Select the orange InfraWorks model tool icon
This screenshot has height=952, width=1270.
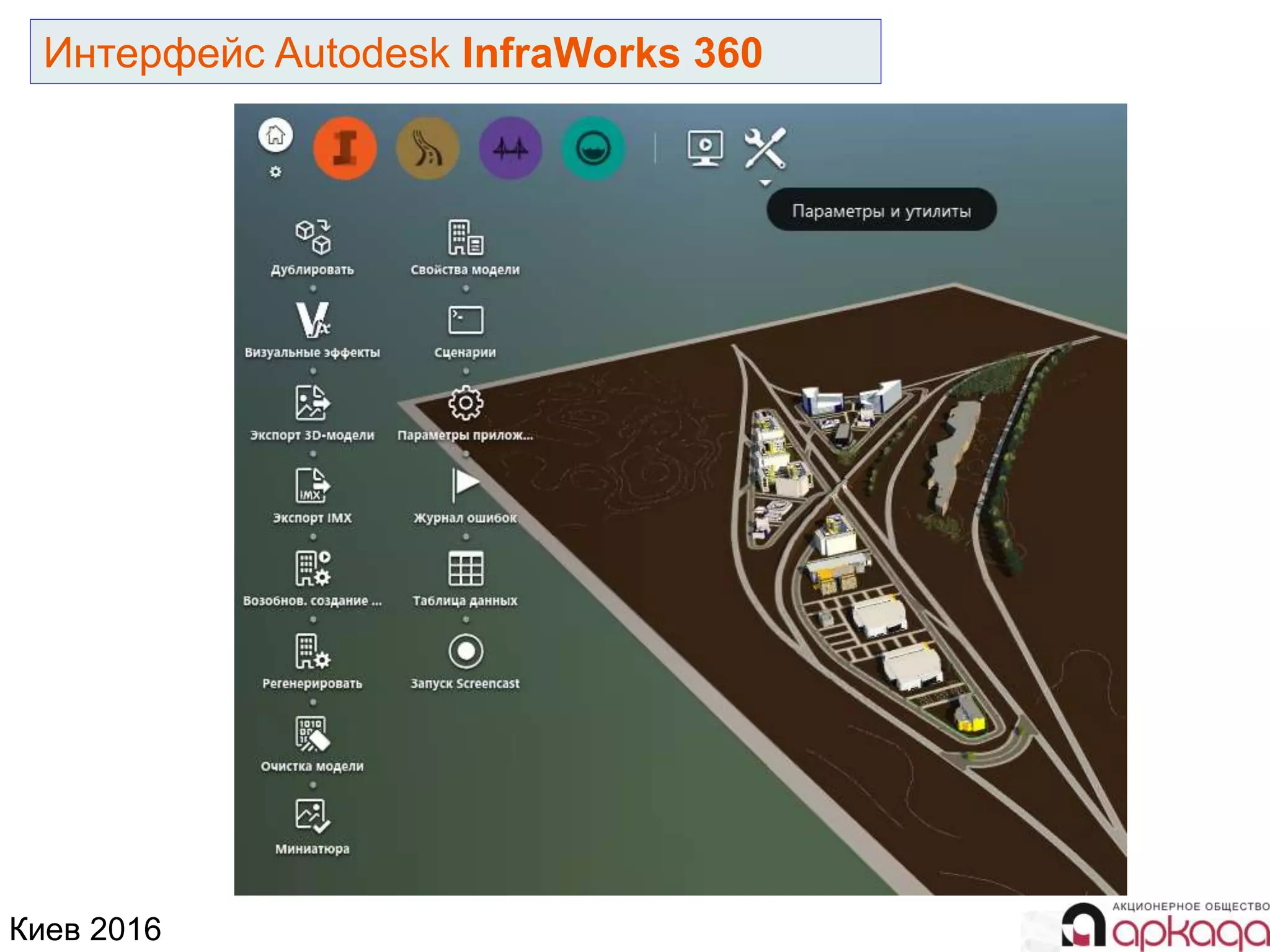coord(345,148)
